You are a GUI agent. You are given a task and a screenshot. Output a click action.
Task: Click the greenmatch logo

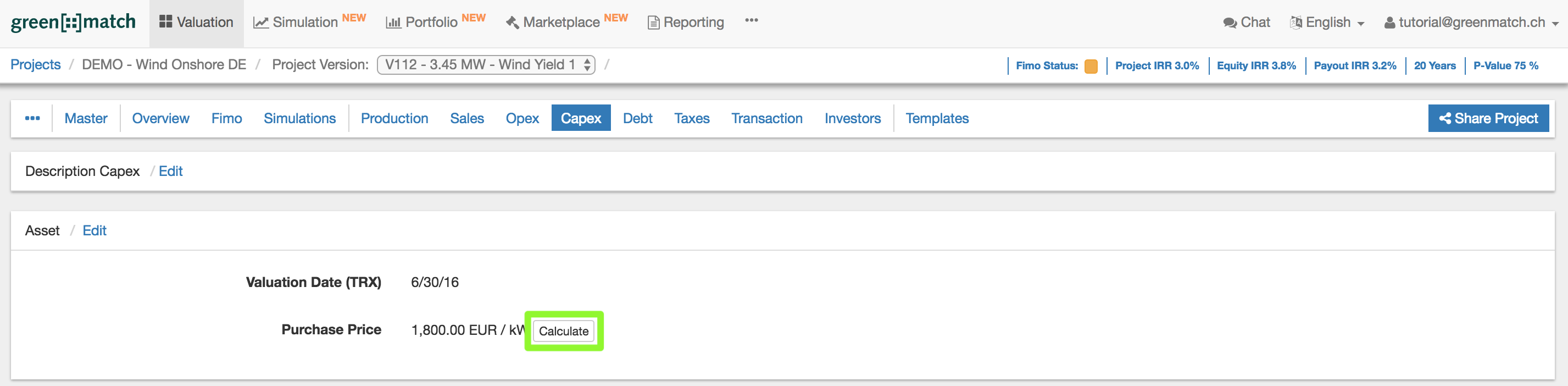pyautogui.click(x=73, y=23)
